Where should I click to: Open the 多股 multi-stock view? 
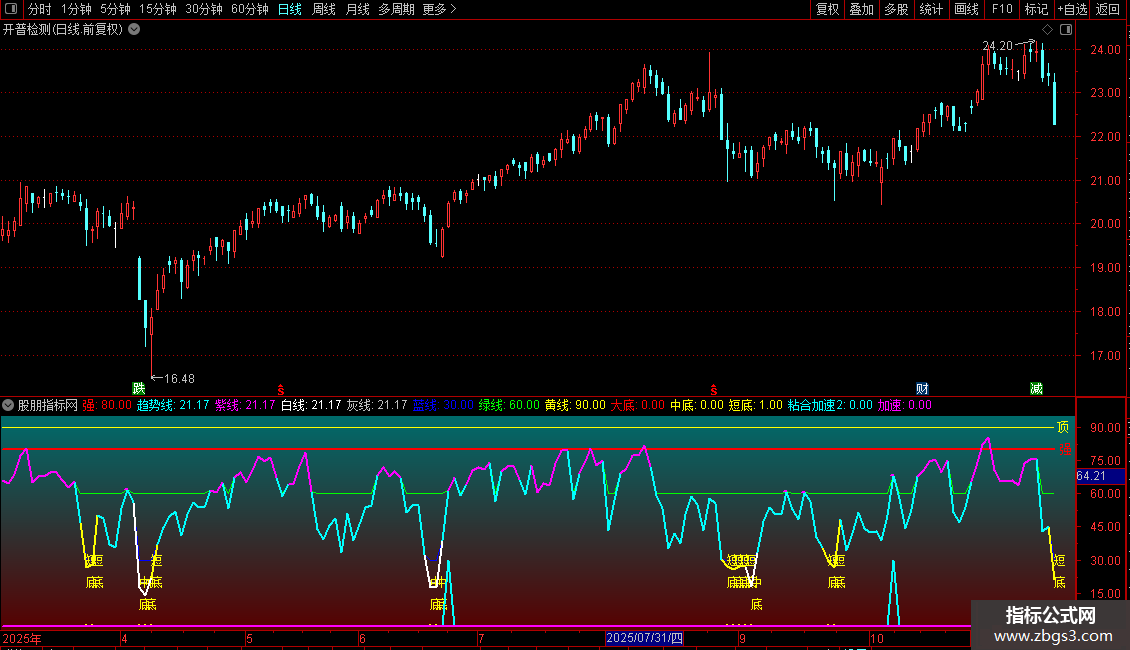896,9
